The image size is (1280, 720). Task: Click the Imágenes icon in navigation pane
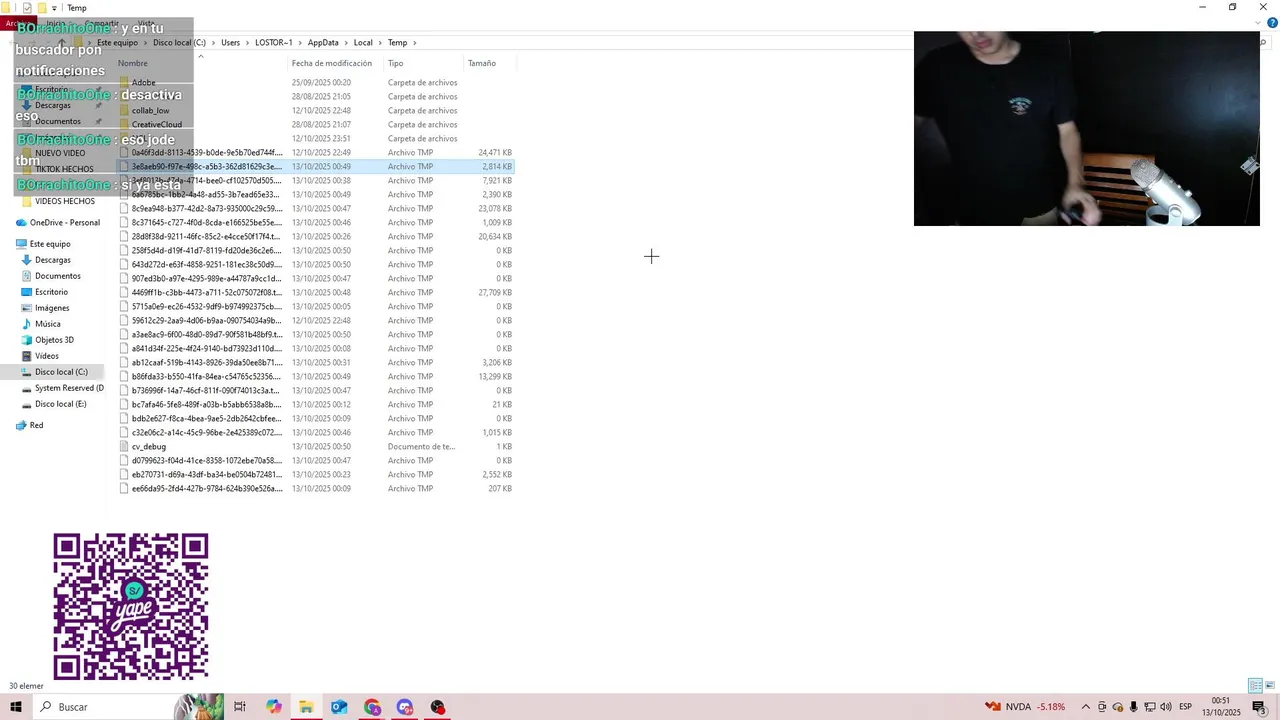click(x=27, y=308)
